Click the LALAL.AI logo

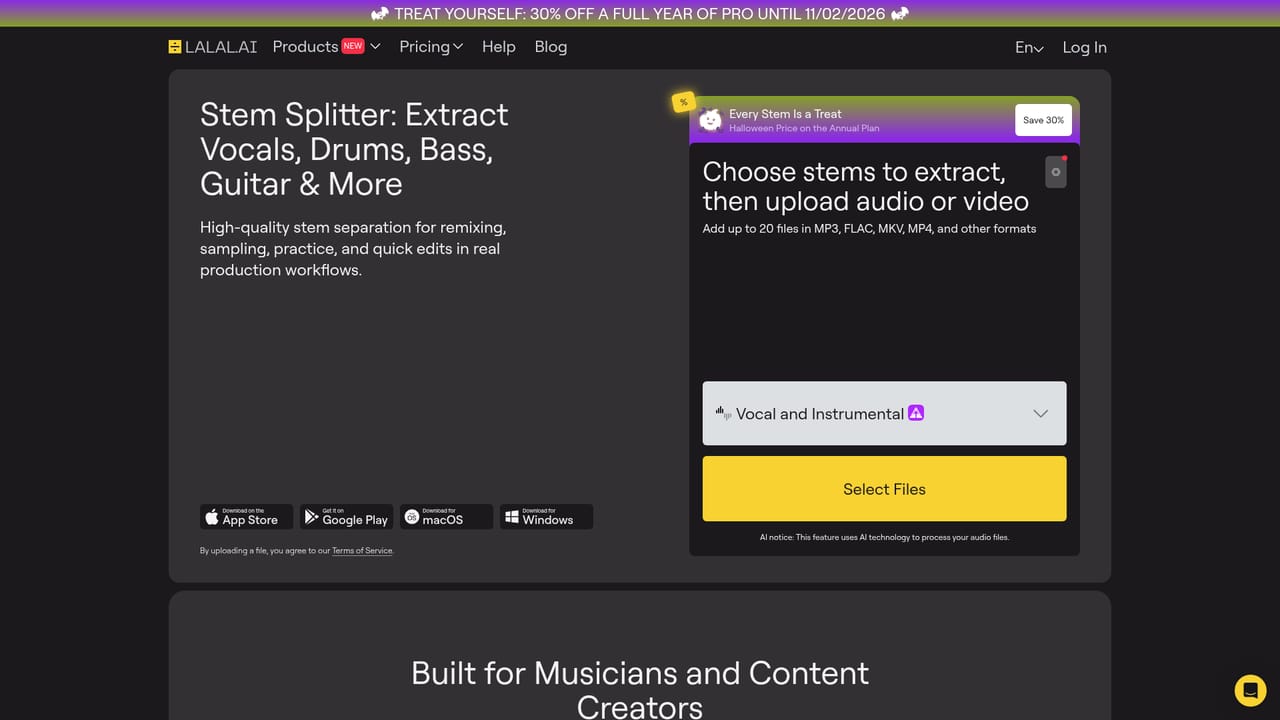[x=213, y=47]
